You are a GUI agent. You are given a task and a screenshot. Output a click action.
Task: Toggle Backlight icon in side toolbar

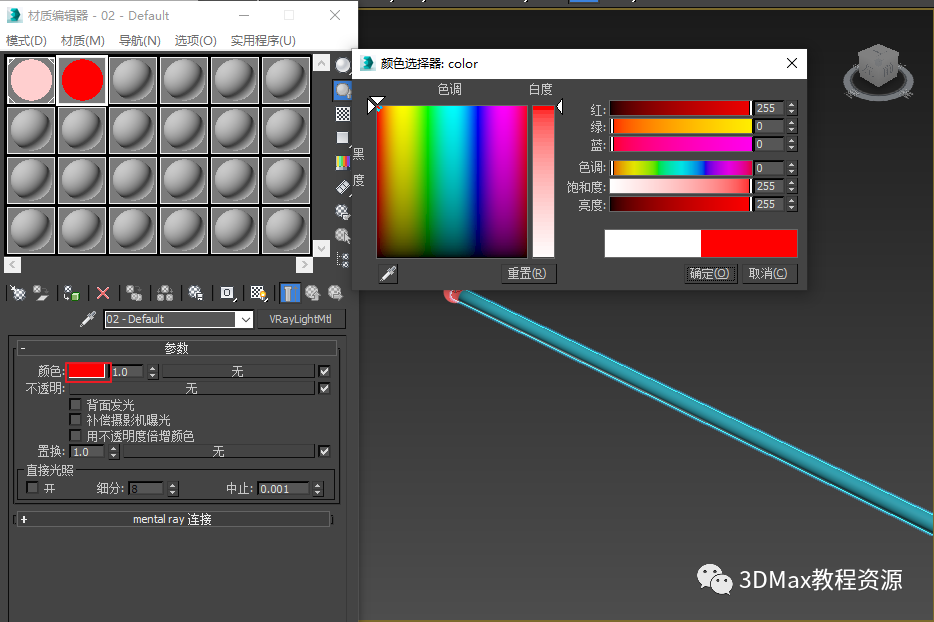tap(343, 90)
